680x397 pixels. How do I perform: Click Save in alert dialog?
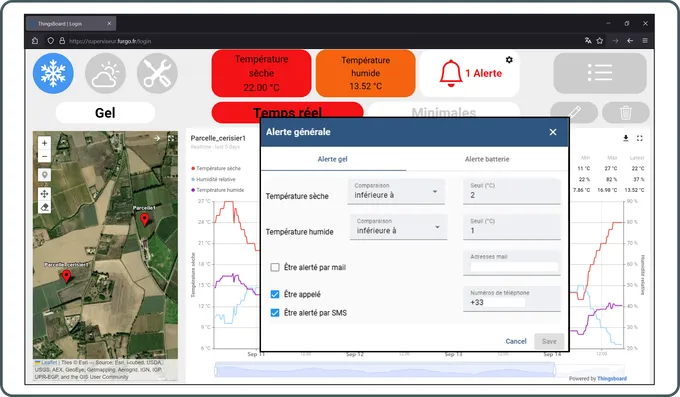pos(549,341)
